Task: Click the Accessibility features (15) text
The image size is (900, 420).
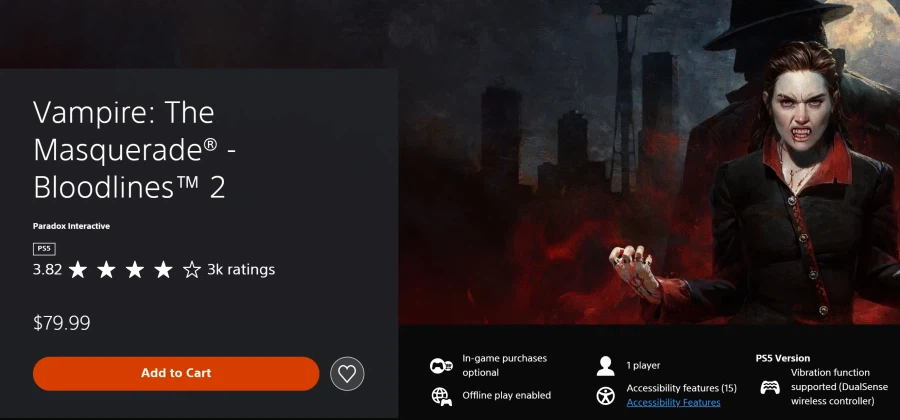Action: (x=681, y=388)
